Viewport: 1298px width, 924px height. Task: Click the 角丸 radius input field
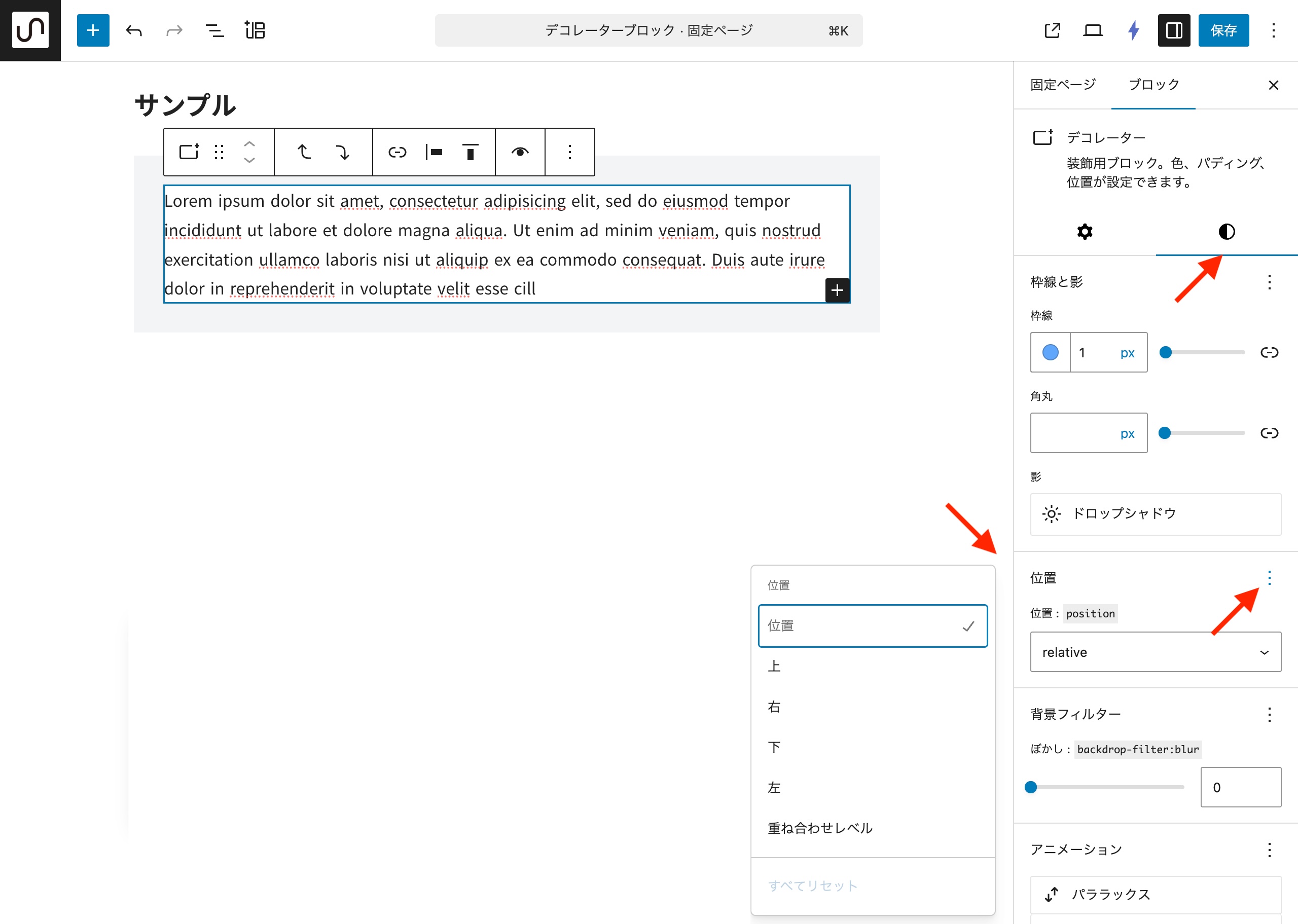(1073, 433)
